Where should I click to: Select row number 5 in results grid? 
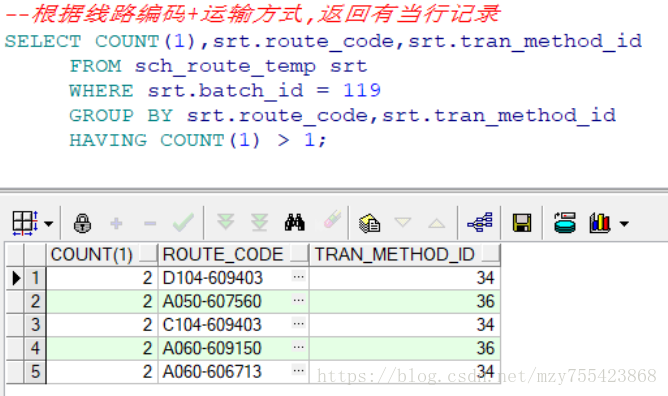tap(35, 372)
